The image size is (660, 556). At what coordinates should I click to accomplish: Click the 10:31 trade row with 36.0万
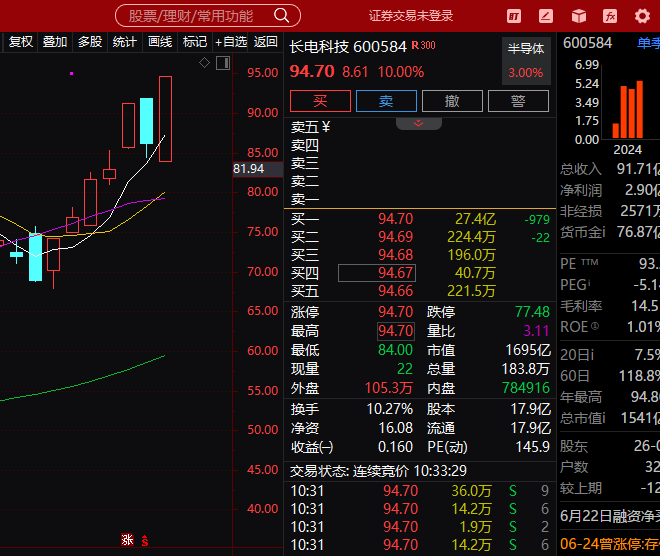coord(420,491)
